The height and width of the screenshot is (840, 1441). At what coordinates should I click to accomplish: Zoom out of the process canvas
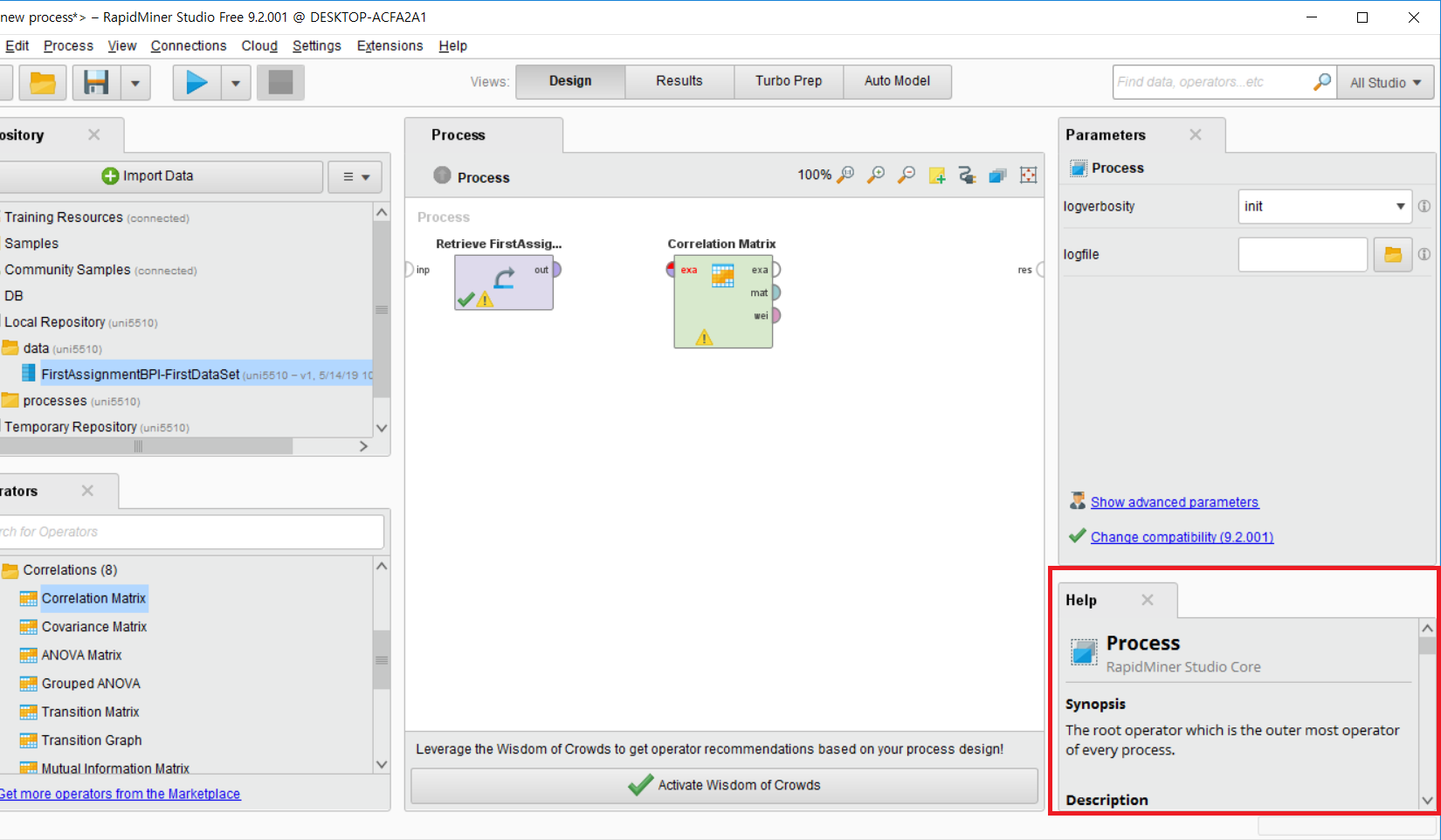point(907,175)
